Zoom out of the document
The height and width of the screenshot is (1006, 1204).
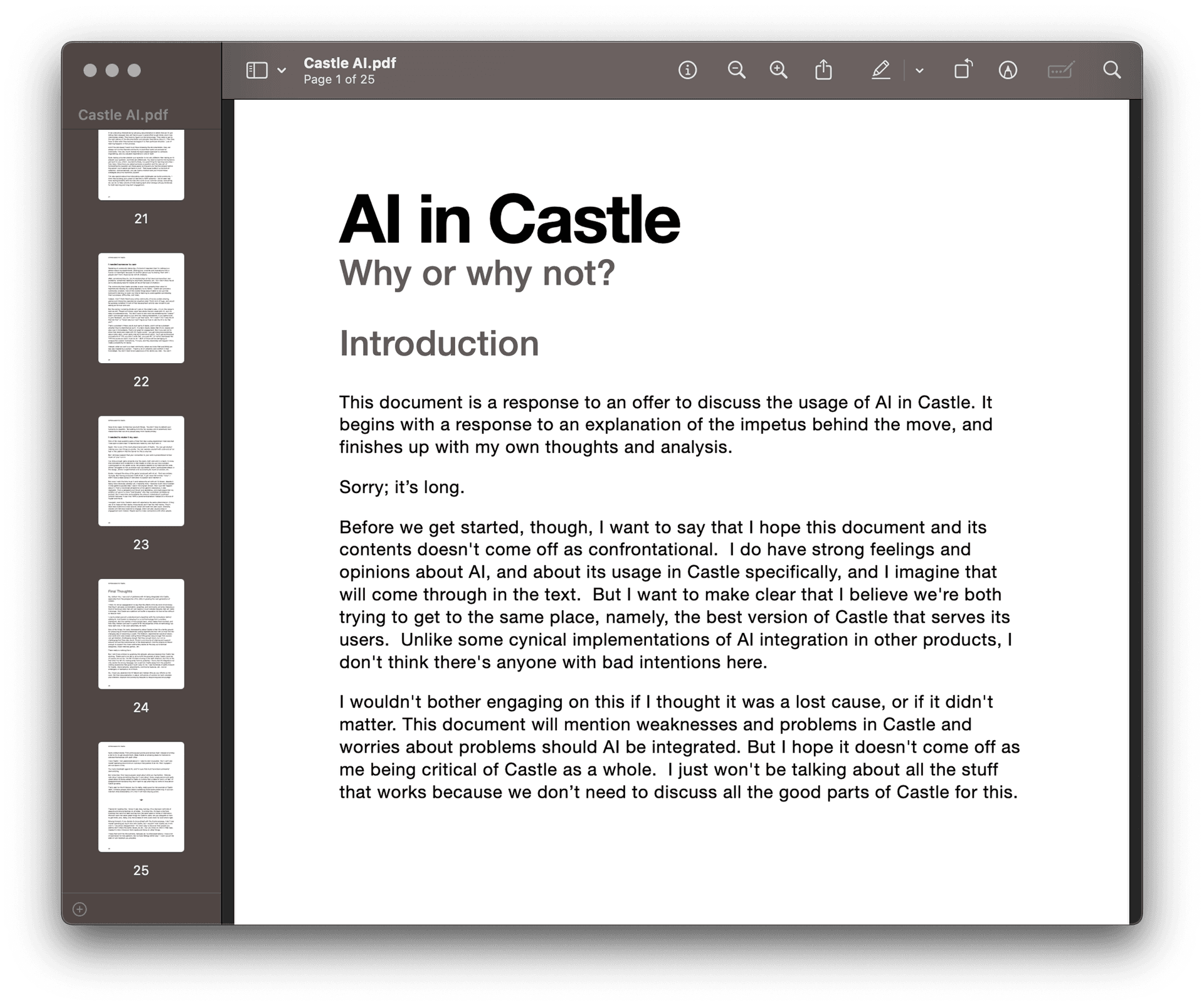point(737,70)
